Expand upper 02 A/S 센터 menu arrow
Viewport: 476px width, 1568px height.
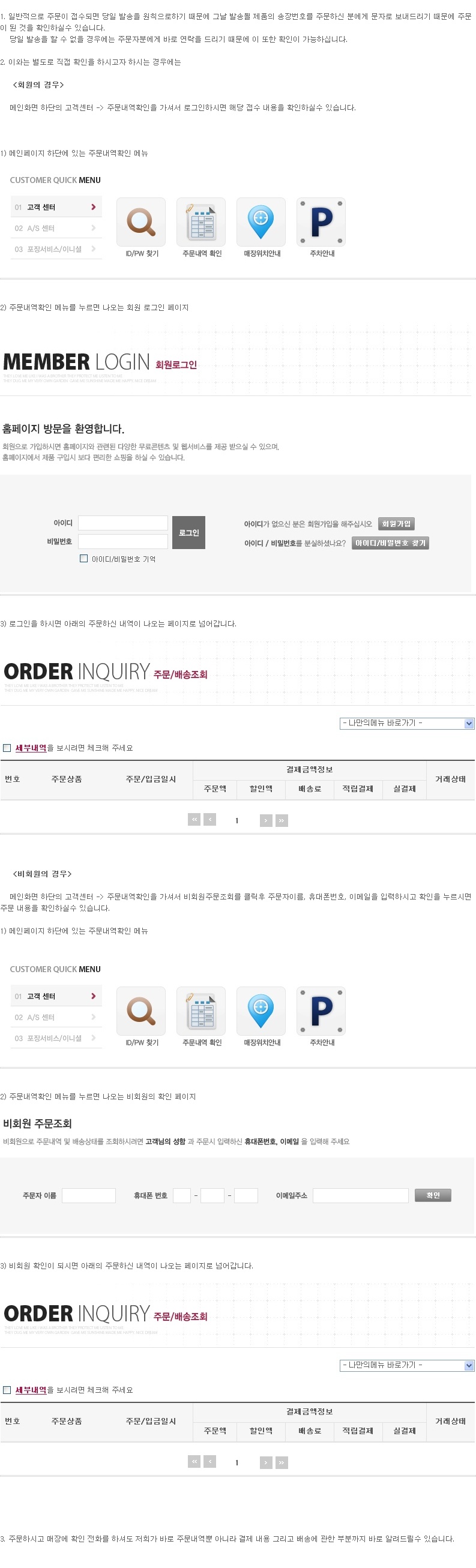pos(93,228)
